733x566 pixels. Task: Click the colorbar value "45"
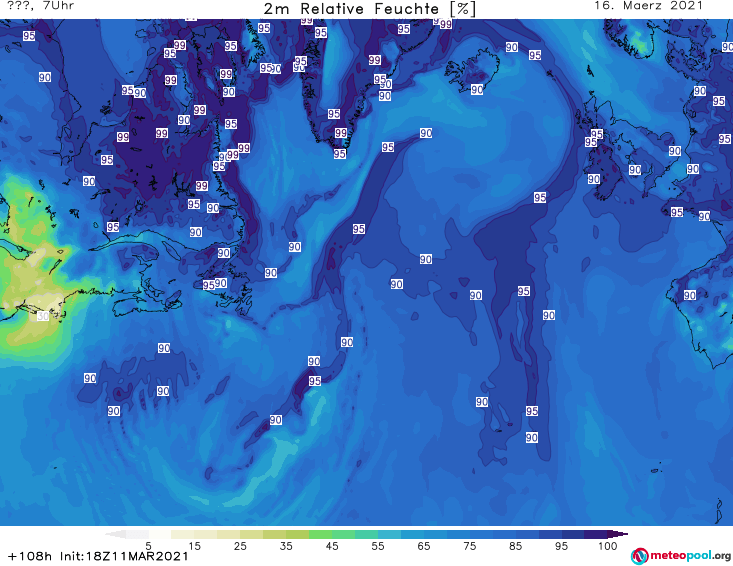pyautogui.click(x=332, y=546)
